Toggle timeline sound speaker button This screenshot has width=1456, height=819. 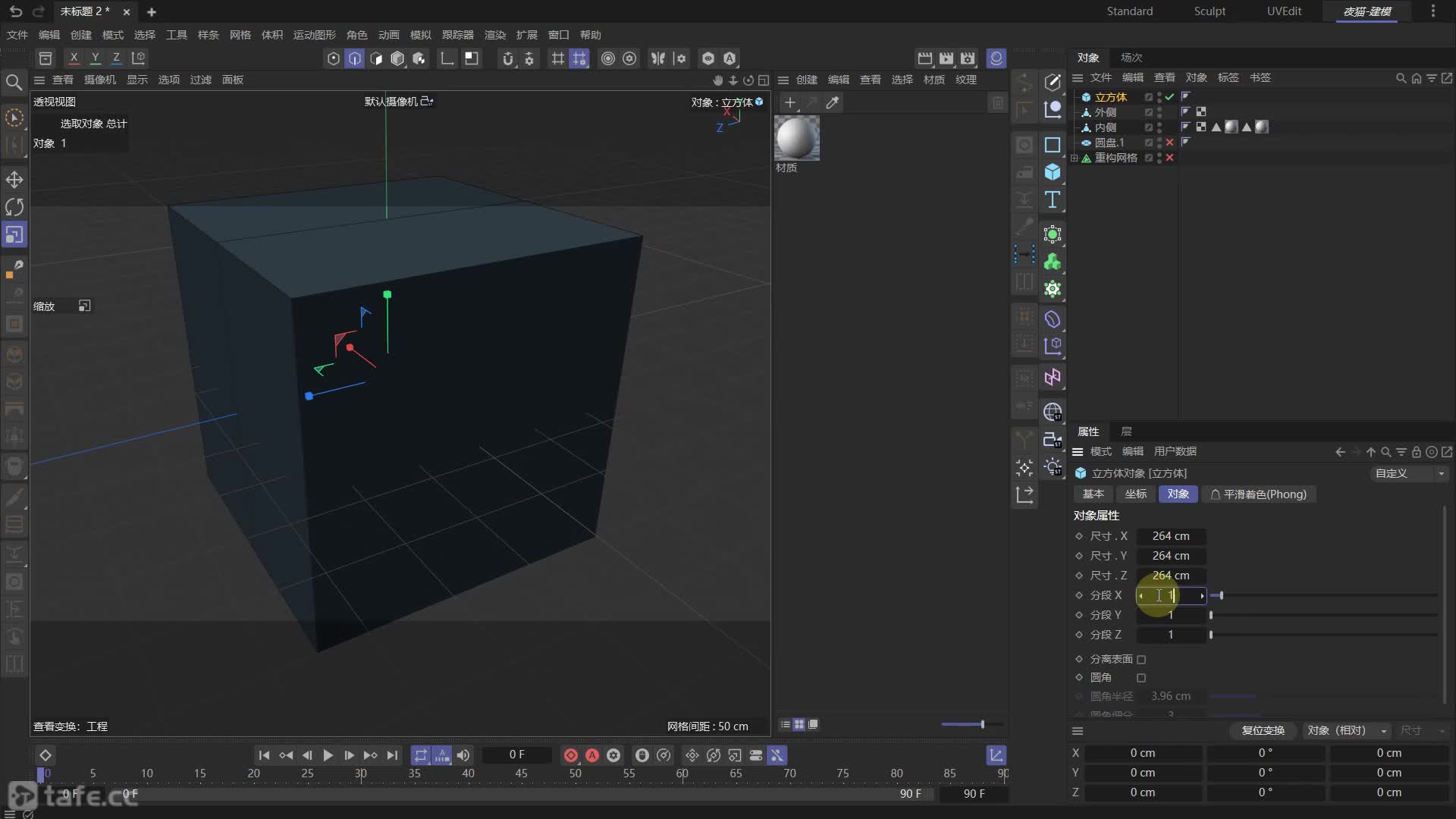pos(463,755)
